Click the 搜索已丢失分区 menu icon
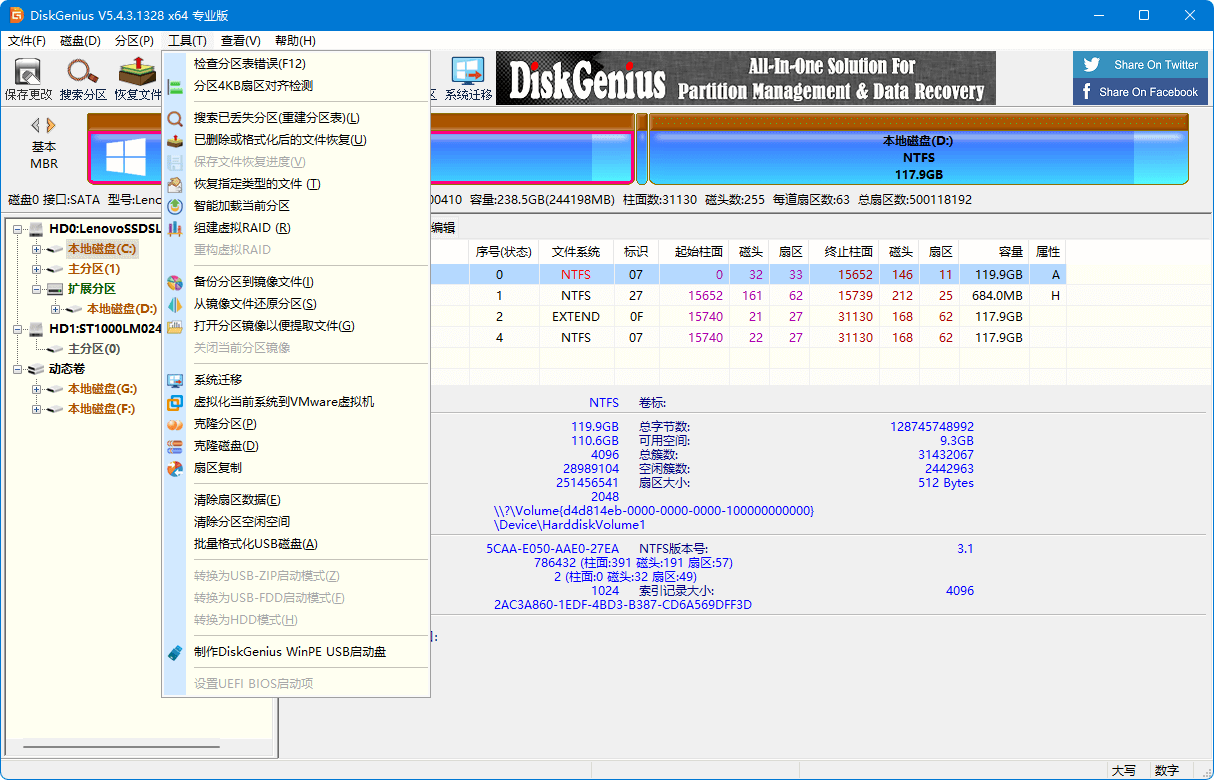 [x=175, y=118]
